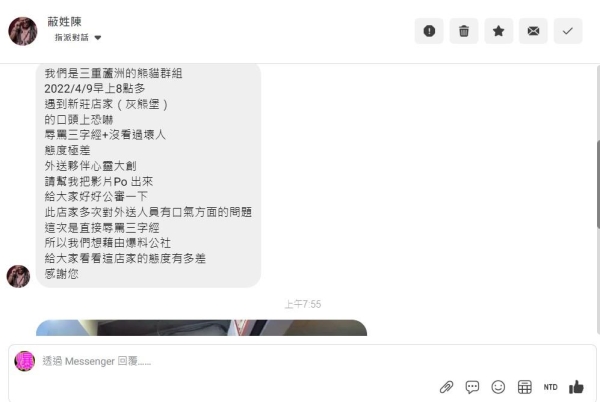This screenshot has width=600, height=402.
Task: Mark conversation done with checkmark icon
Action: click(x=568, y=31)
